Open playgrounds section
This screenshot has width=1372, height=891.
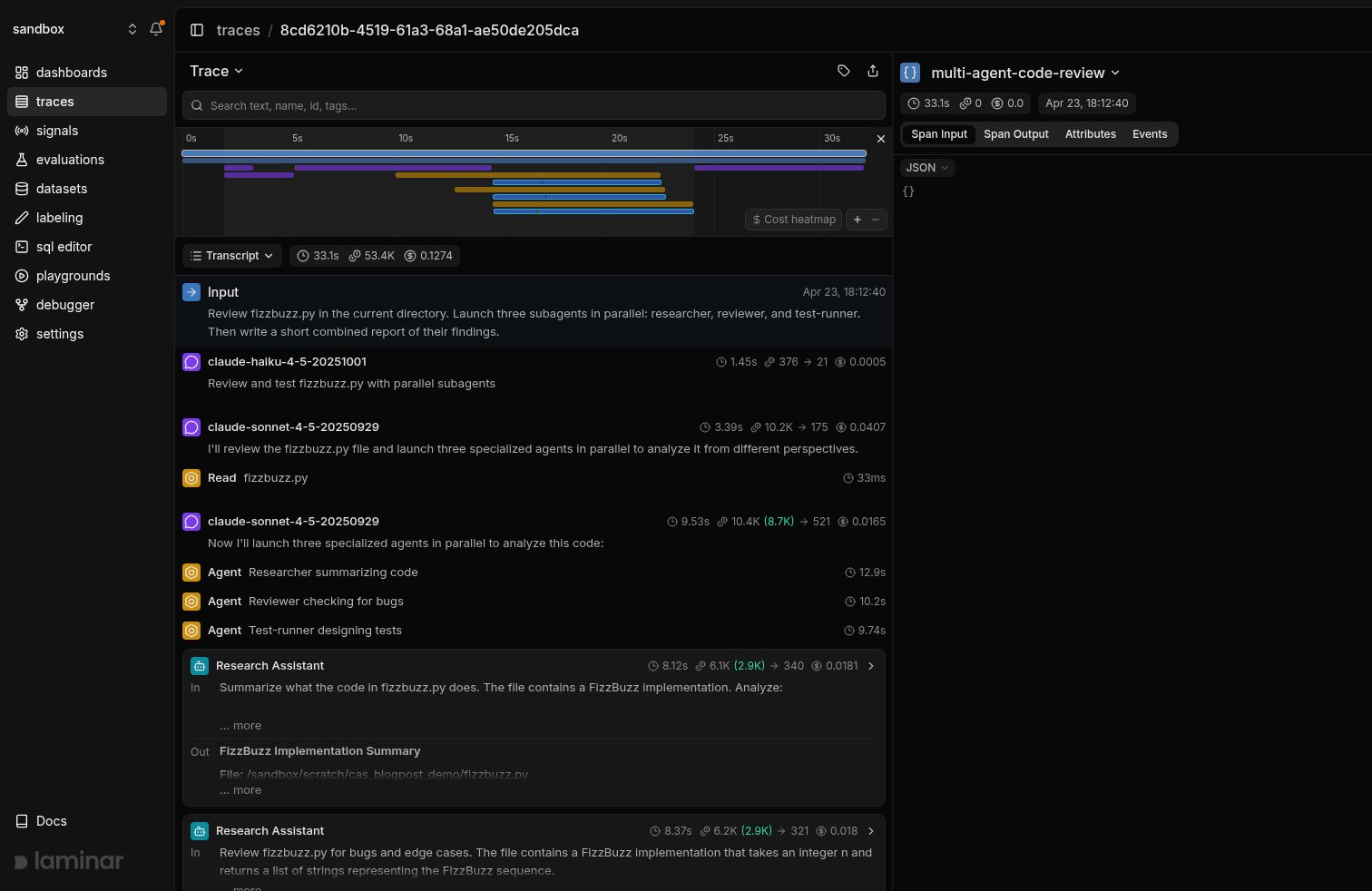pos(87,276)
